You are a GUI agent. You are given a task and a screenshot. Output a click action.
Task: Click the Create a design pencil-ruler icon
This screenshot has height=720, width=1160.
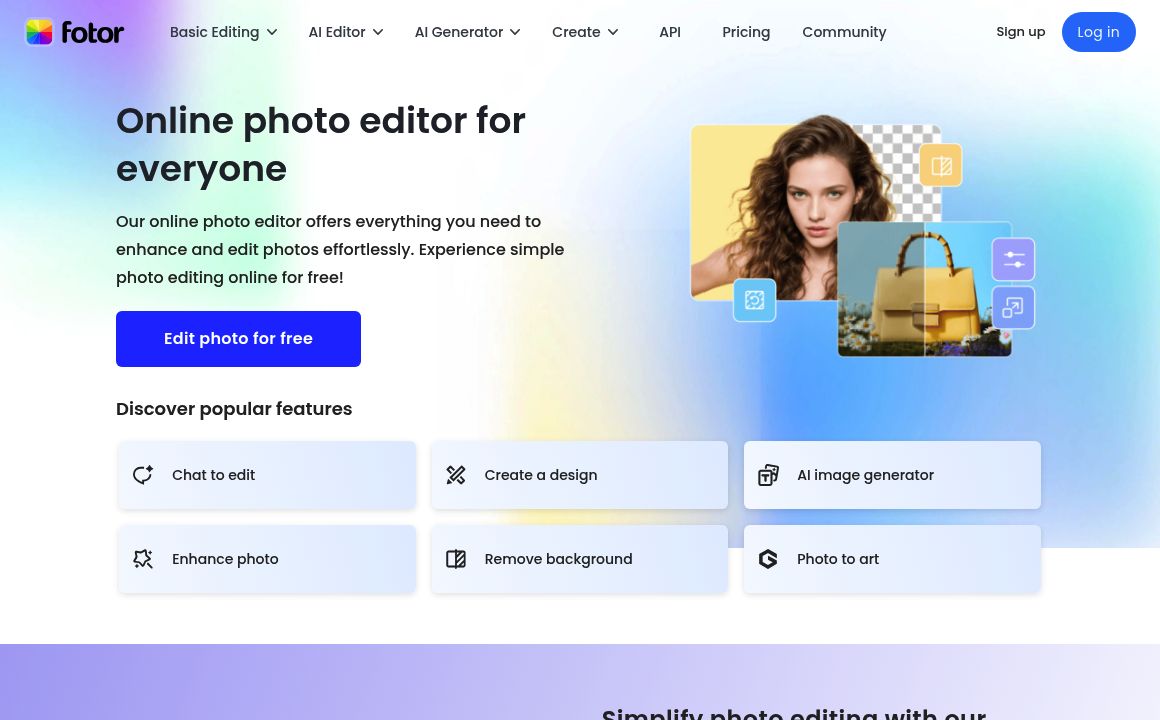click(456, 474)
